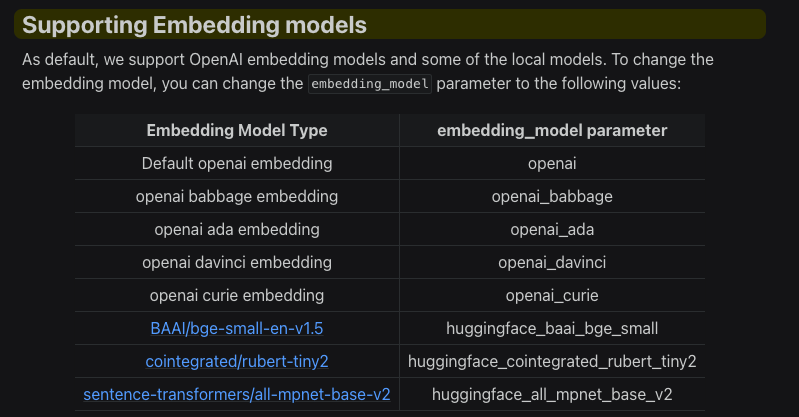Click the openai babbage embedding cell
Viewport: 799px width, 417px height.
pyautogui.click(x=237, y=196)
